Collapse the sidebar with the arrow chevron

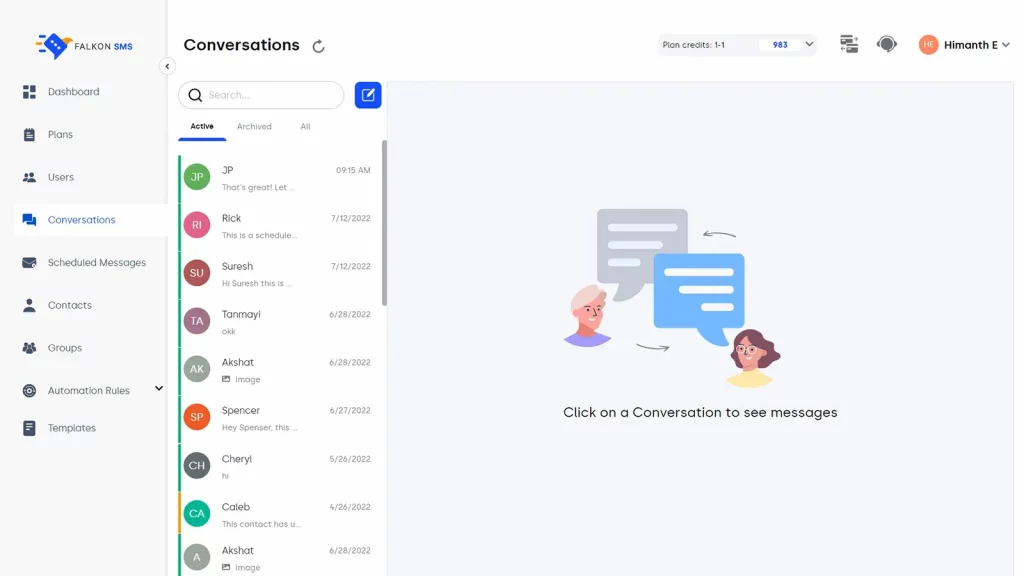point(167,66)
